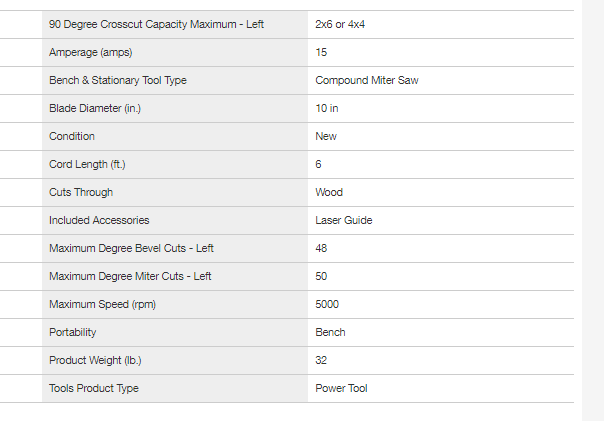Select the "Wood" value
The image size is (604, 421).
[329, 192]
